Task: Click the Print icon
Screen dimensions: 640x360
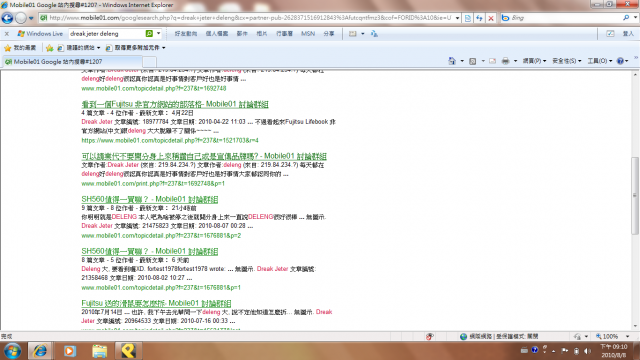Action: [505, 61]
